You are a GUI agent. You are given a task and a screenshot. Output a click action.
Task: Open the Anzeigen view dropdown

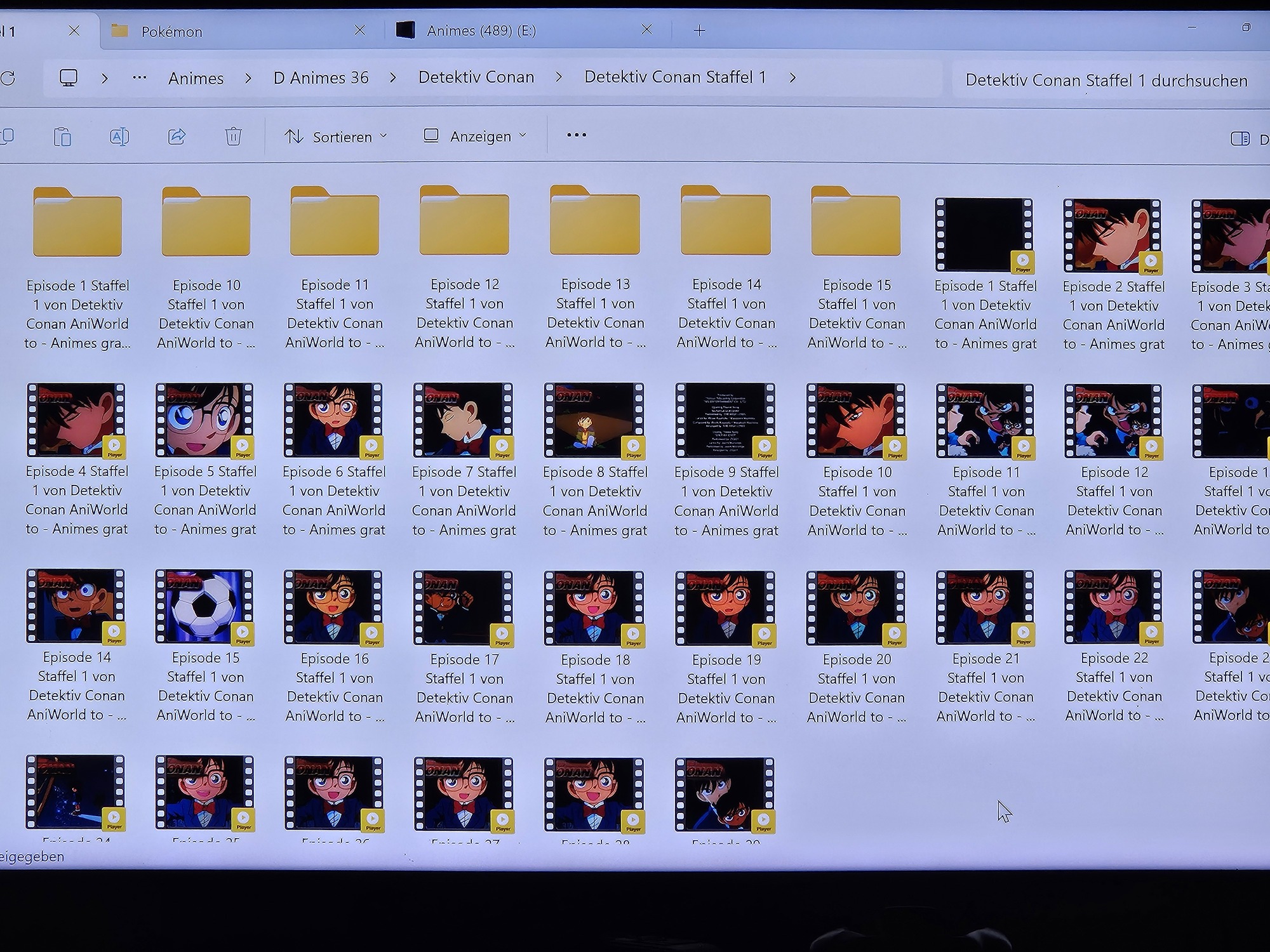pyautogui.click(x=475, y=136)
